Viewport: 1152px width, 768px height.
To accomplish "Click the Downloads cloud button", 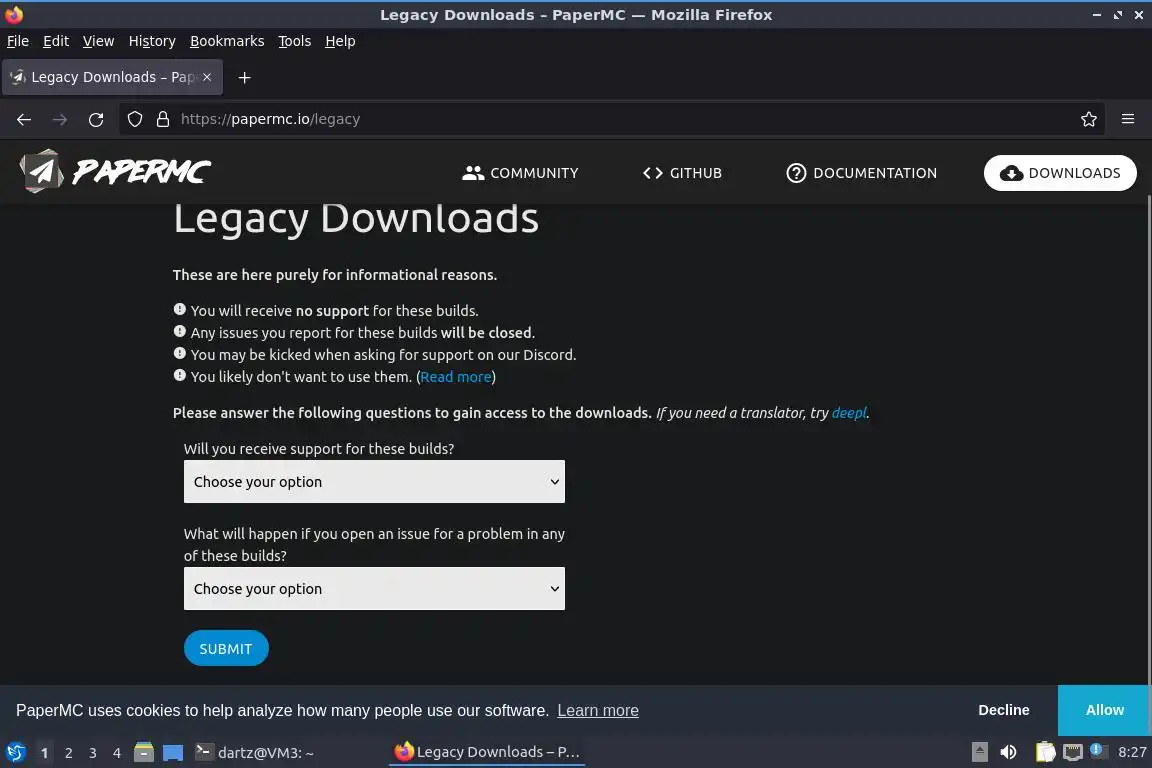I will click(x=1059, y=173).
